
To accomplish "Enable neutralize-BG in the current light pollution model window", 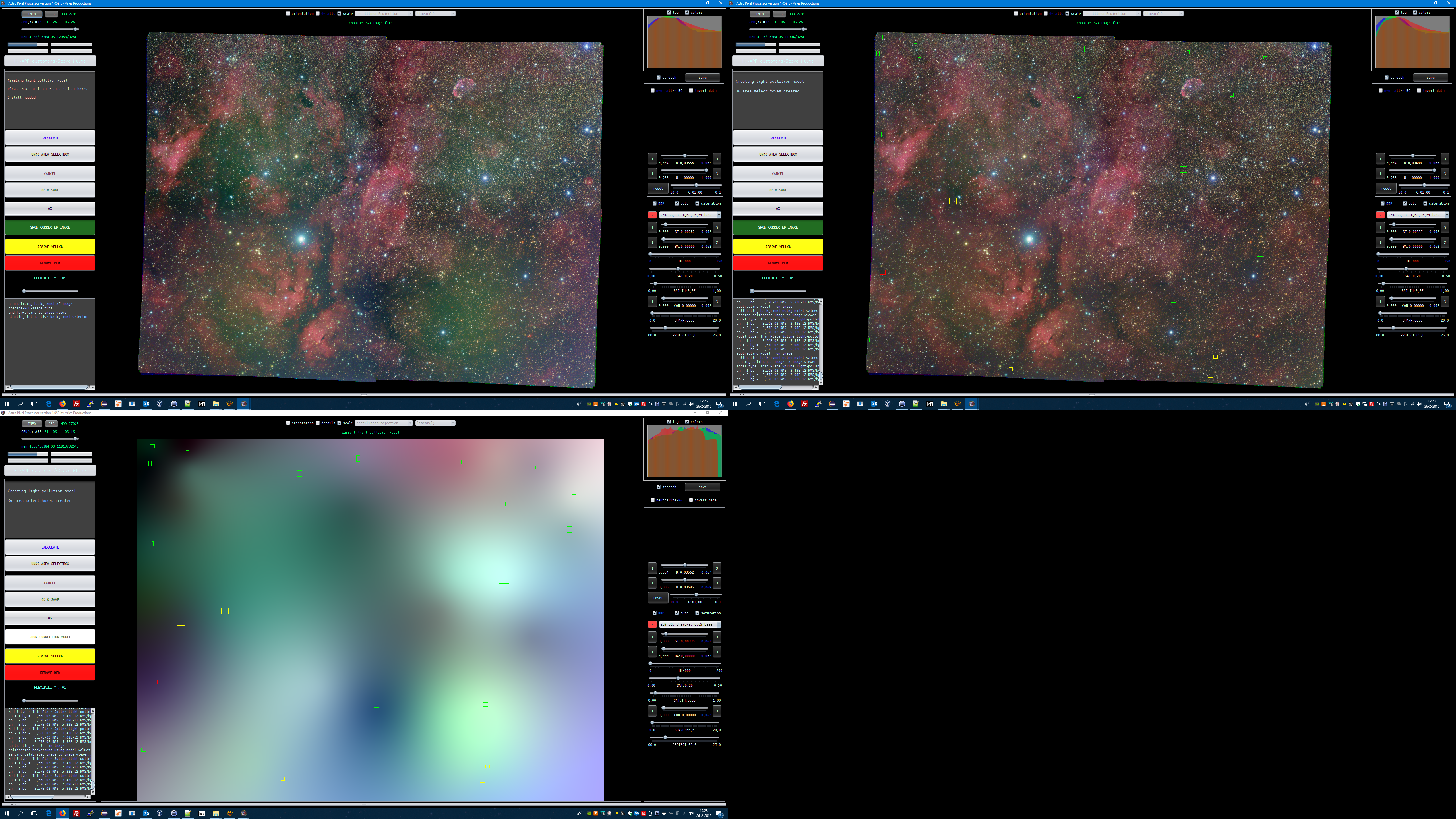I will [x=652, y=500].
